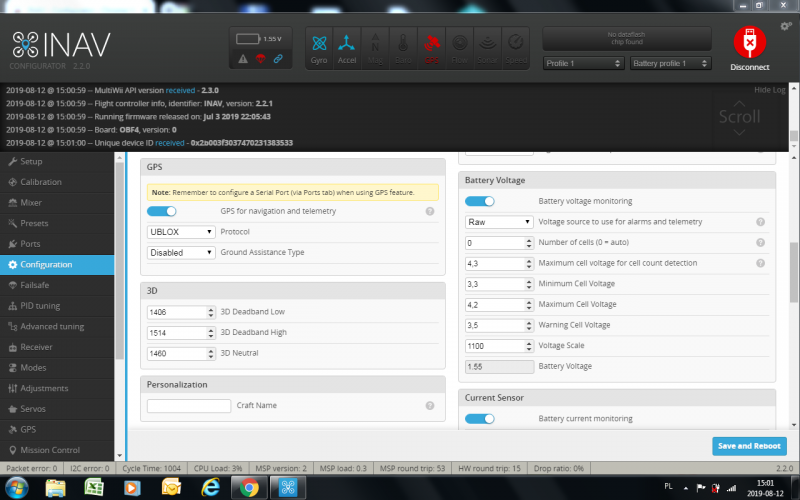Click the GPS help question mark icon
800x500 pixels.
pos(429,212)
